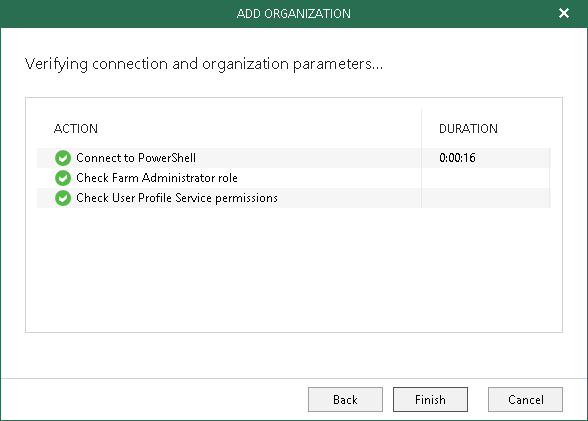Select the Check User Profile Service permissions entry
This screenshot has height=421, width=588.
[x=177, y=198]
